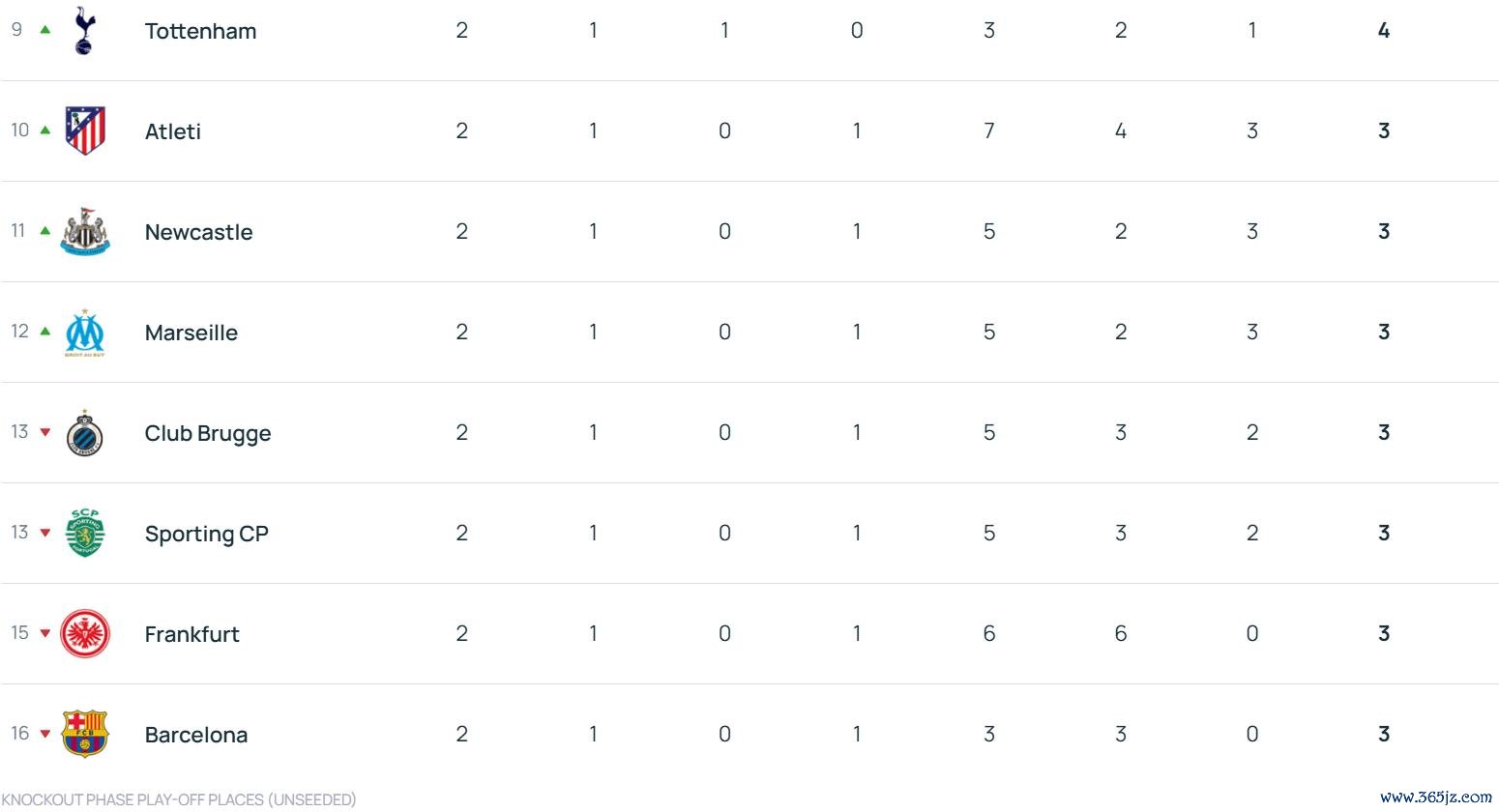Open the Sporting CP team link
This screenshot has height=812, width=1499.
click(x=206, y=534)
